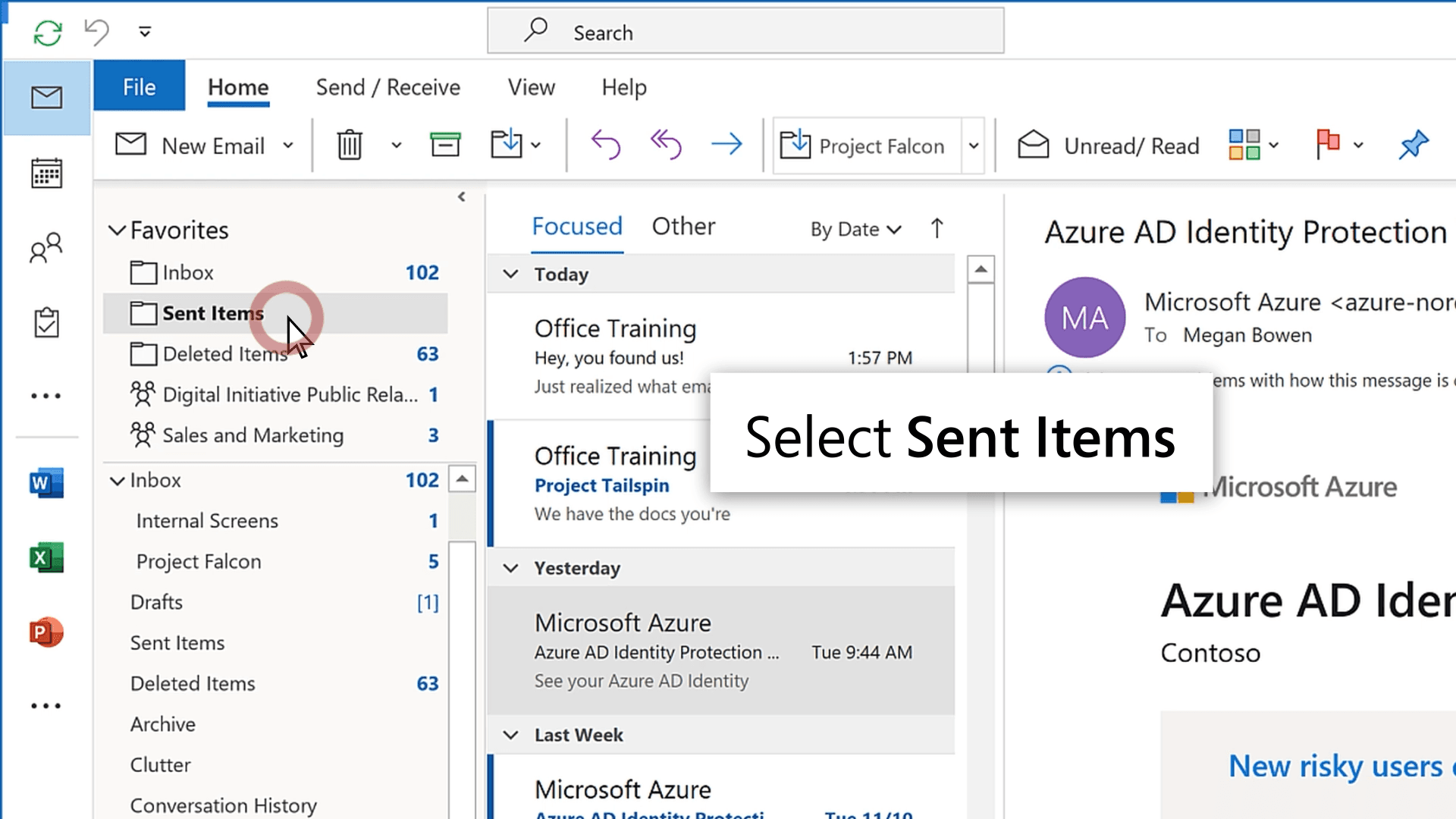
Task: Open the Send / Receive ribbon tab
Action: click(x=388, y=87)
